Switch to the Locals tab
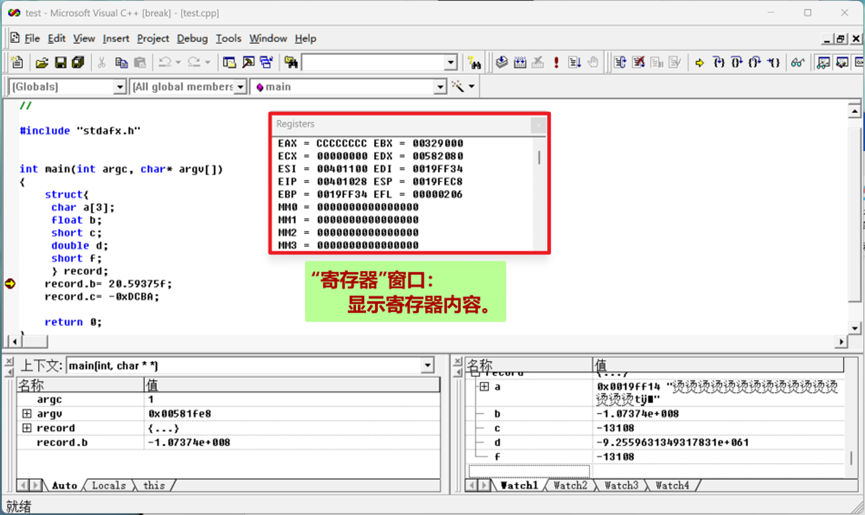 pyautogui.click(x=109, y=485)
